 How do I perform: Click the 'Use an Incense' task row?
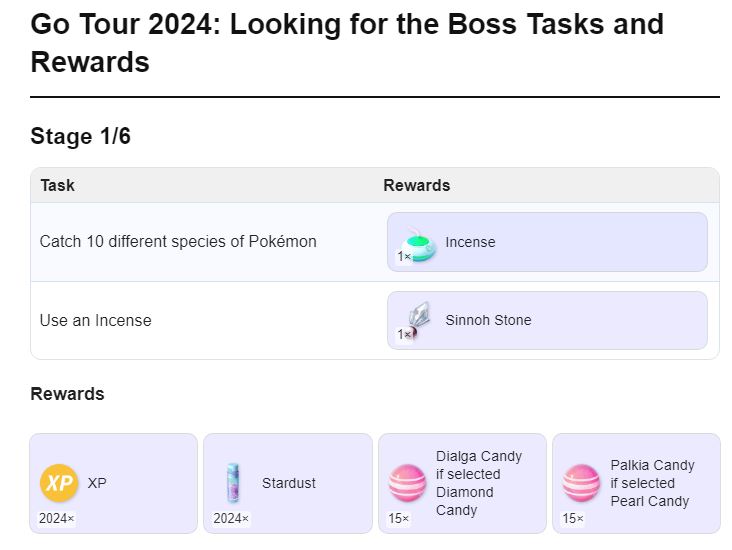(96, 320)
